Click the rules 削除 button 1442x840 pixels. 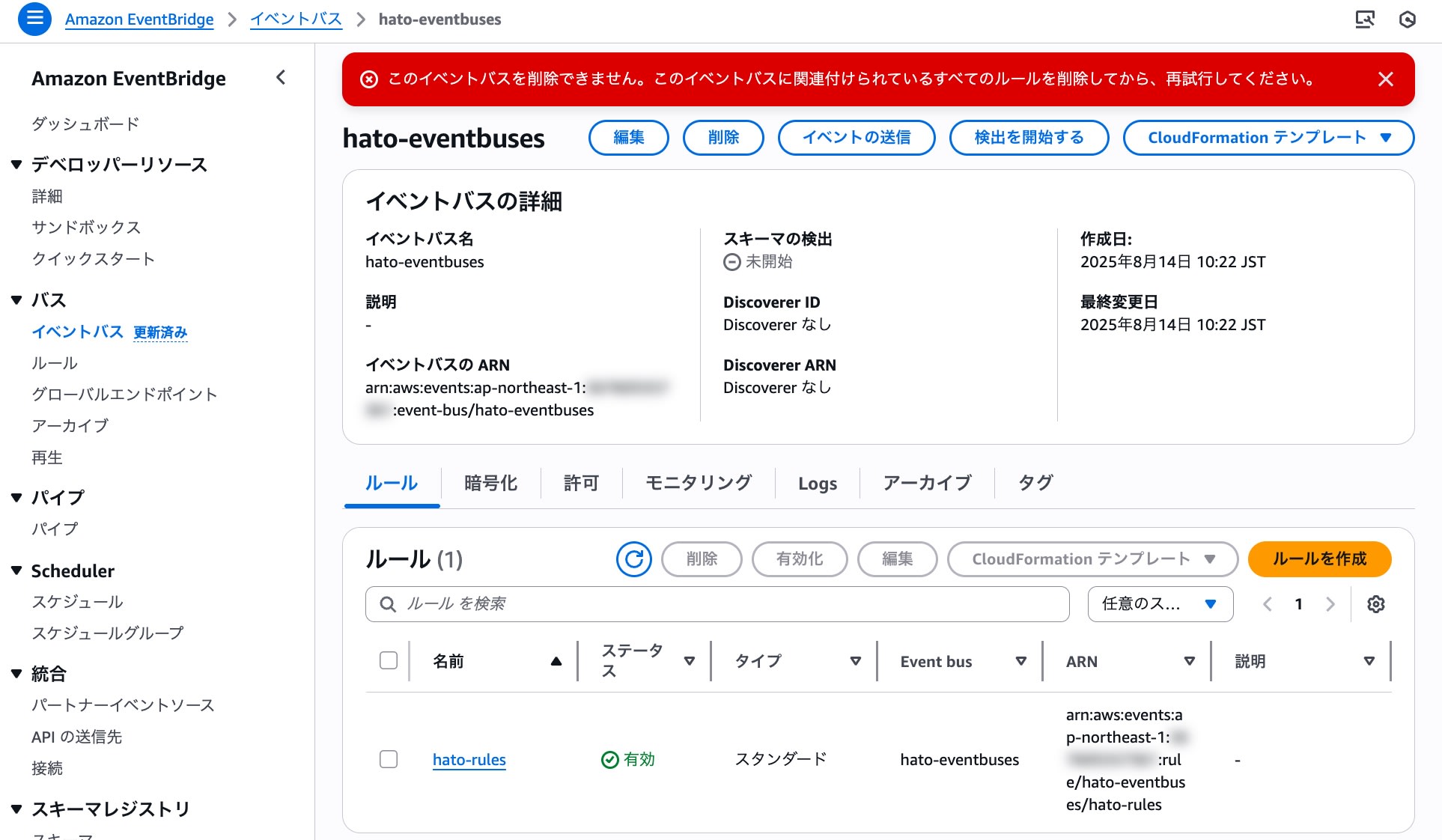click(702, 559)
